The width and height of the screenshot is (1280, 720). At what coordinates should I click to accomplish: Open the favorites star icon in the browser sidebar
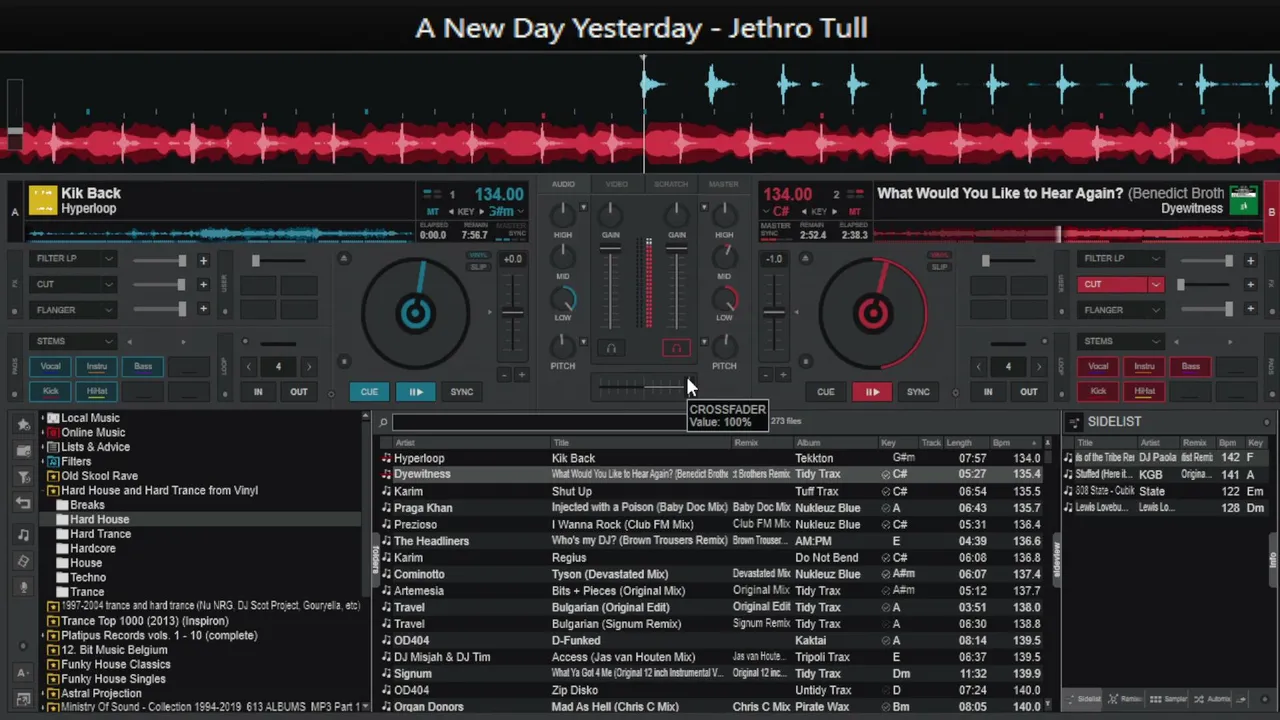tap(24, 425)
